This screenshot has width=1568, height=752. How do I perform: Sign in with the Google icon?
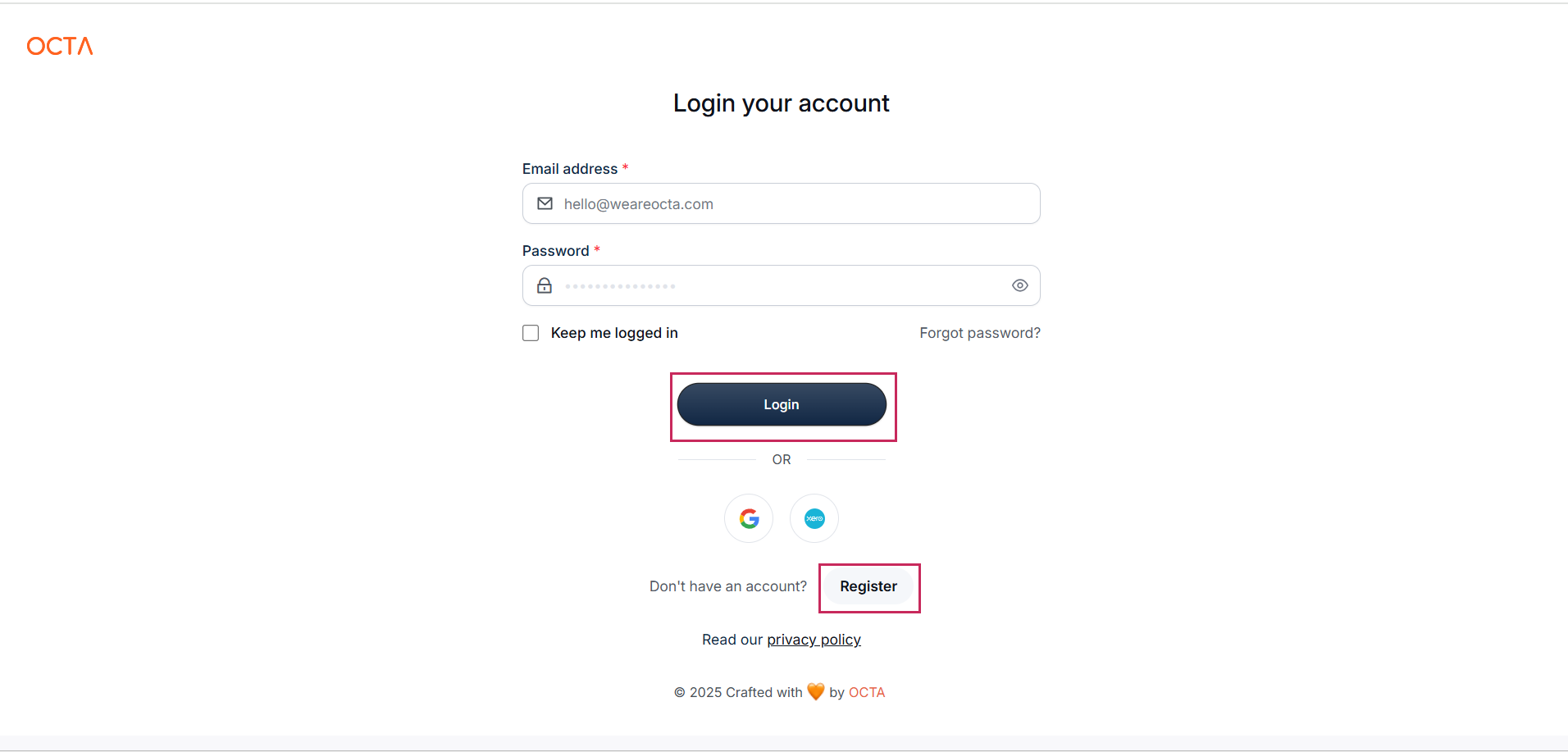pyautogui.click(x=749, y=518)
